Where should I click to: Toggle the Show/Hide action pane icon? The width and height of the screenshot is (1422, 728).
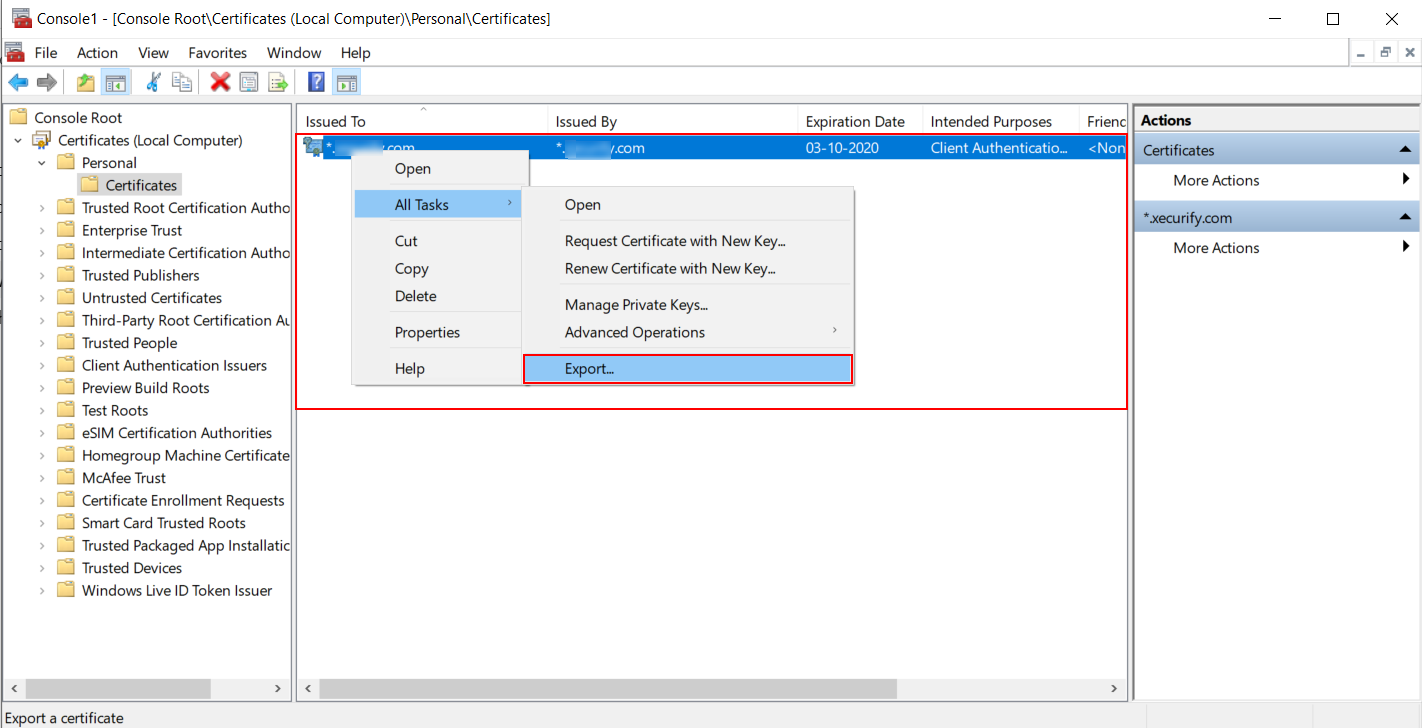[x=346, y=81]
